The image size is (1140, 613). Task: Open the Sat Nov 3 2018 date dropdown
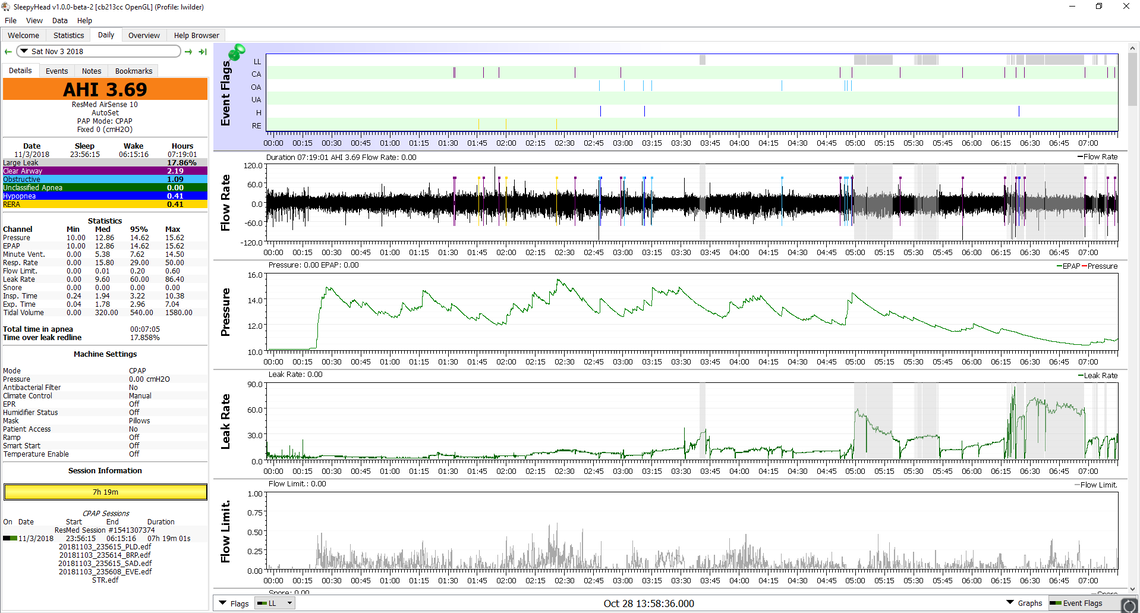coord(98,51)
